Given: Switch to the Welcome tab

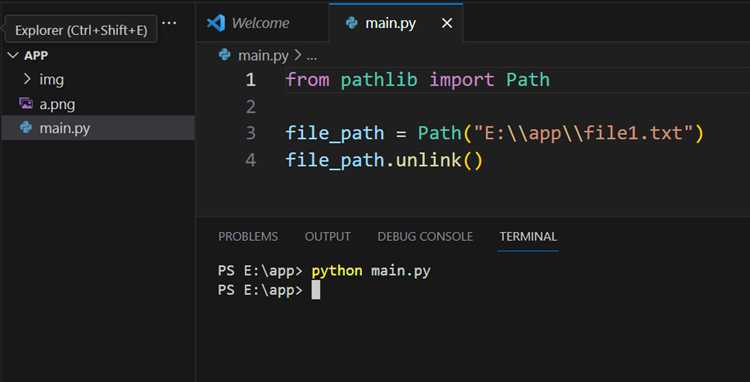Looking at the screenshot, I should point(263,23).
